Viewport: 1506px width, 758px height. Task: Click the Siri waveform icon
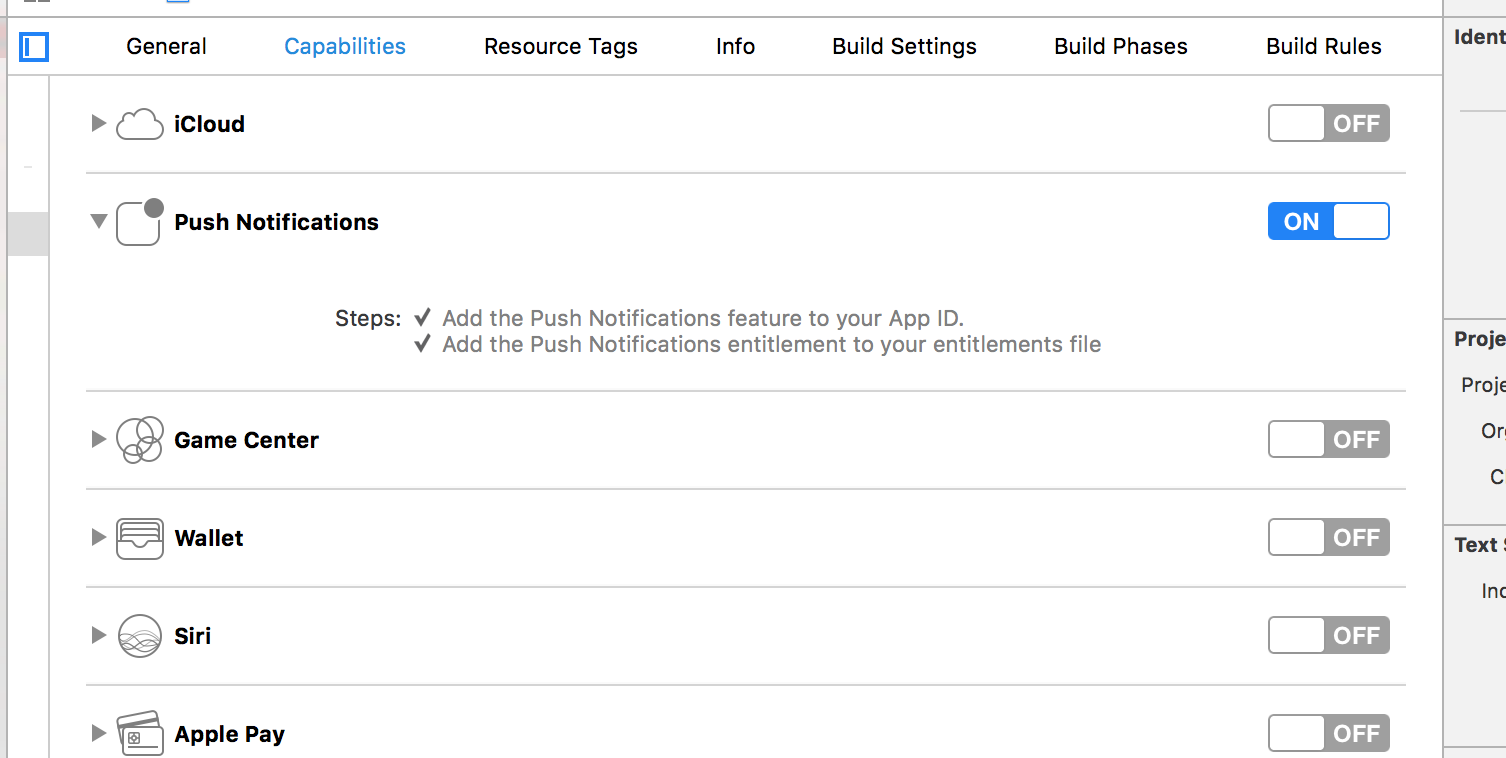pyautogui.click(x=140, y=635)
